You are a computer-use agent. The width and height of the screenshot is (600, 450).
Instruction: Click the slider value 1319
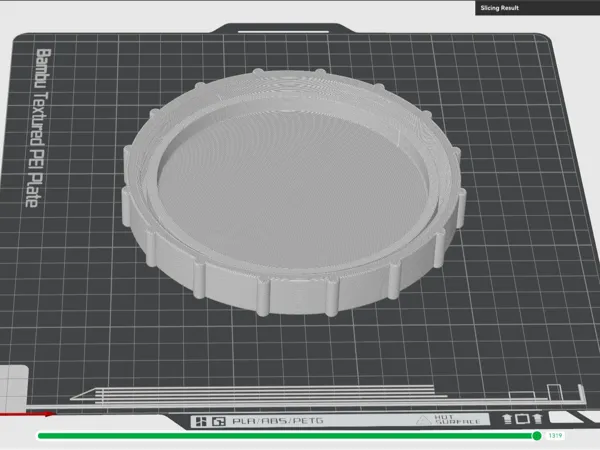coord(555,435)
